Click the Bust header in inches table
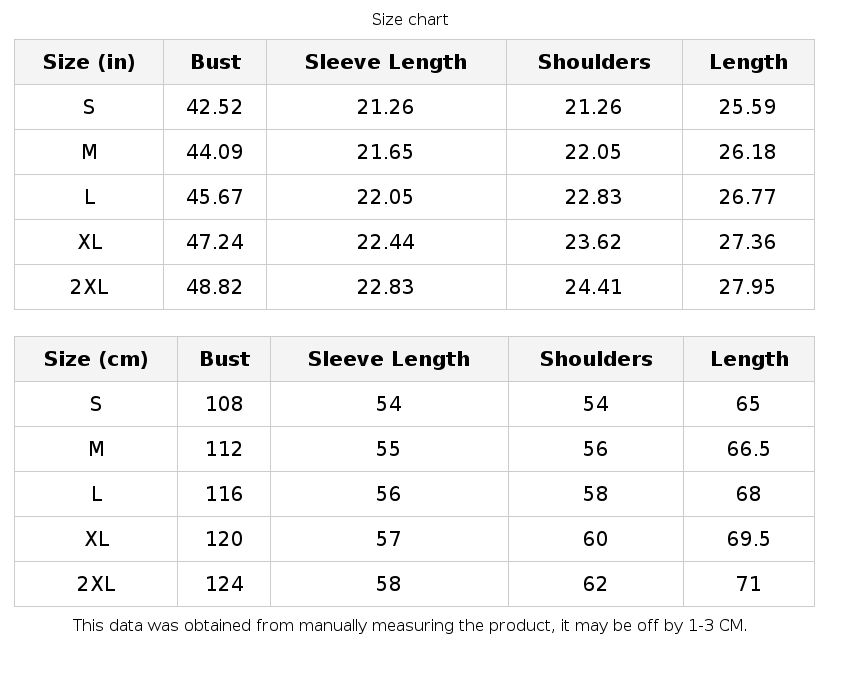The width and height of the screenshot is (850, 676). 215,62
